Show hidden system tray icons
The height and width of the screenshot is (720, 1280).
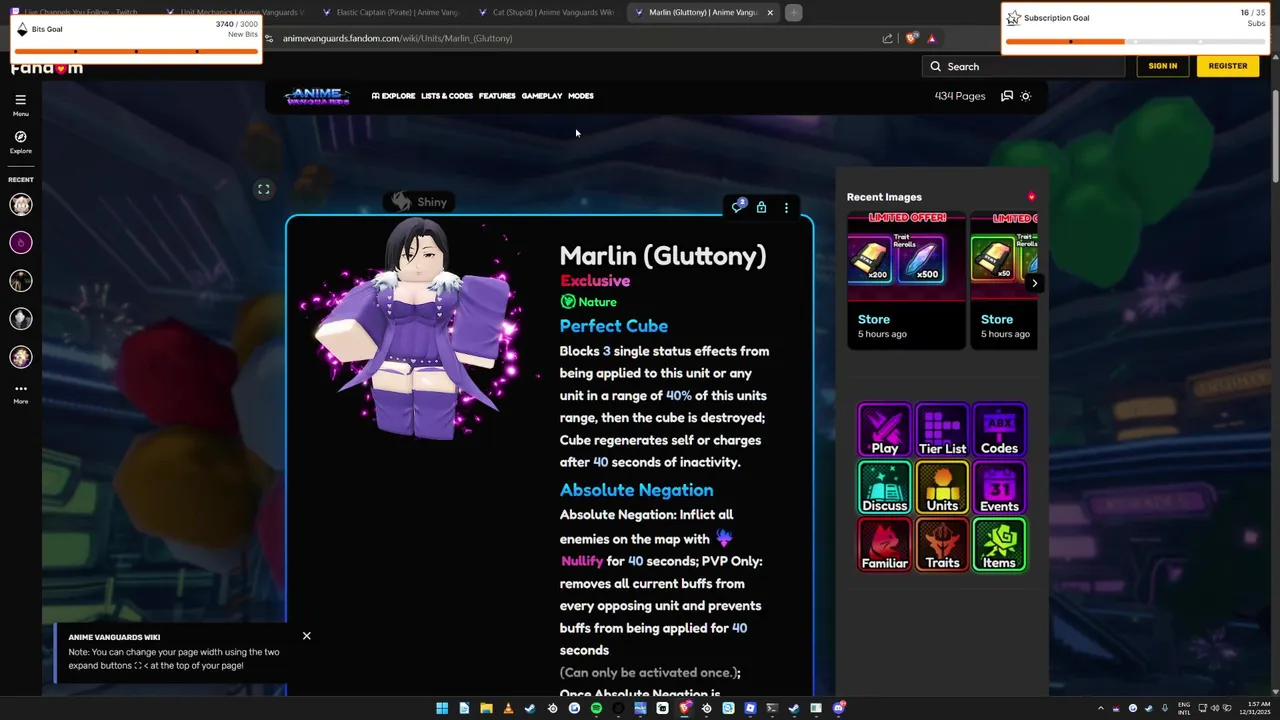point(1101,708)
